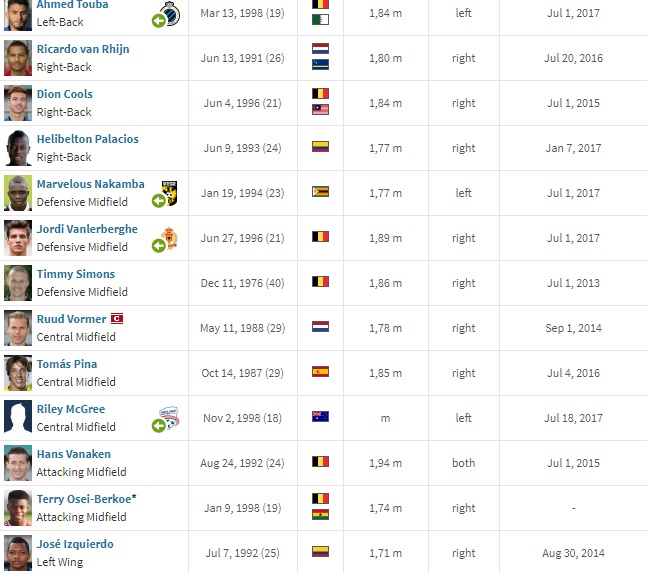Click Tomás Pina's player photo
Viewport: 647px width, 573px height.
[17, 373]
